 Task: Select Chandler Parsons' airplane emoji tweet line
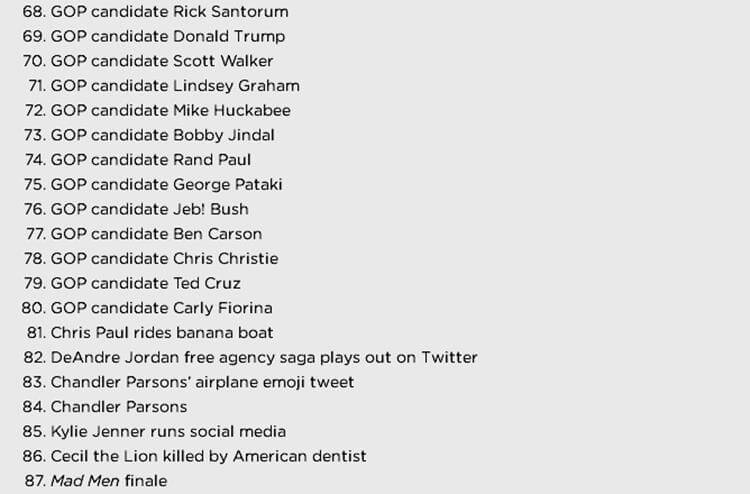point(188,382)
